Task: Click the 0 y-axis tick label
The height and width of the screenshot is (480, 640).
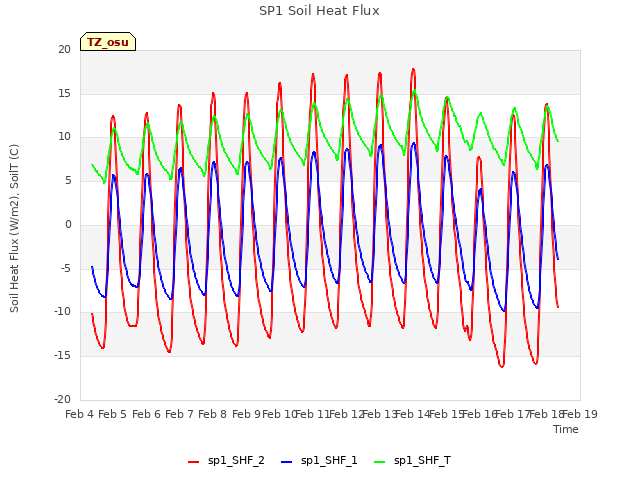Action: point(68,224)
